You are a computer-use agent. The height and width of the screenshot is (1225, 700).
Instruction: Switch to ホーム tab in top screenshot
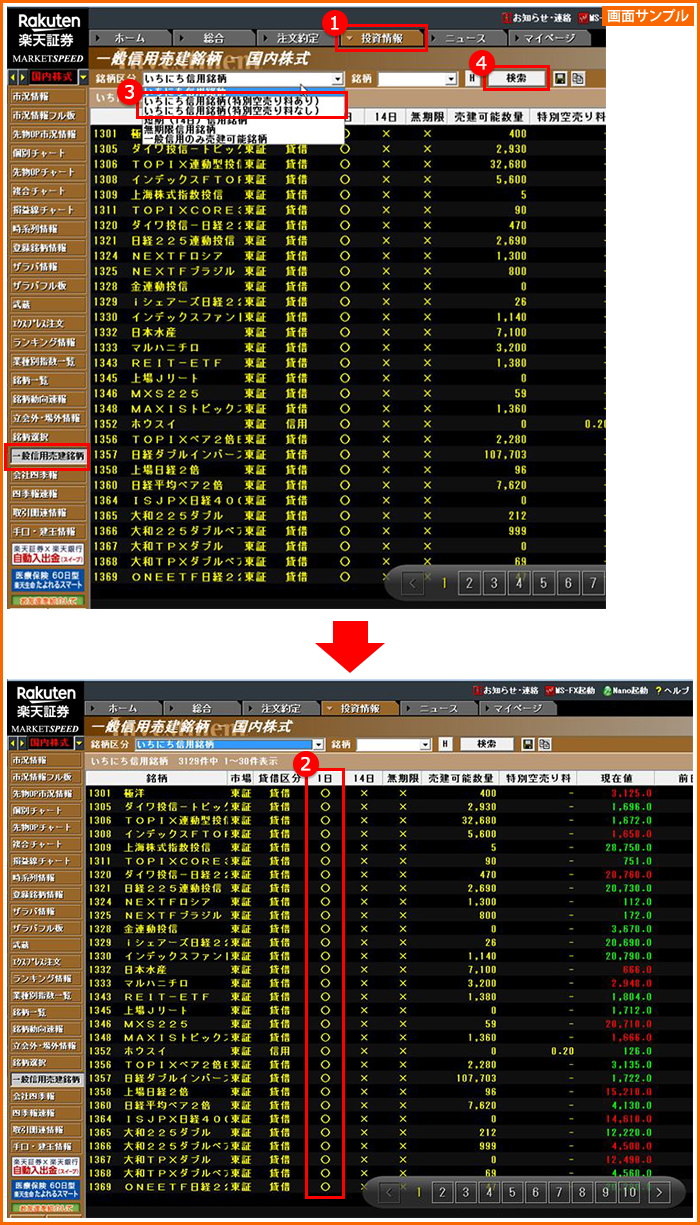point(131,37)
